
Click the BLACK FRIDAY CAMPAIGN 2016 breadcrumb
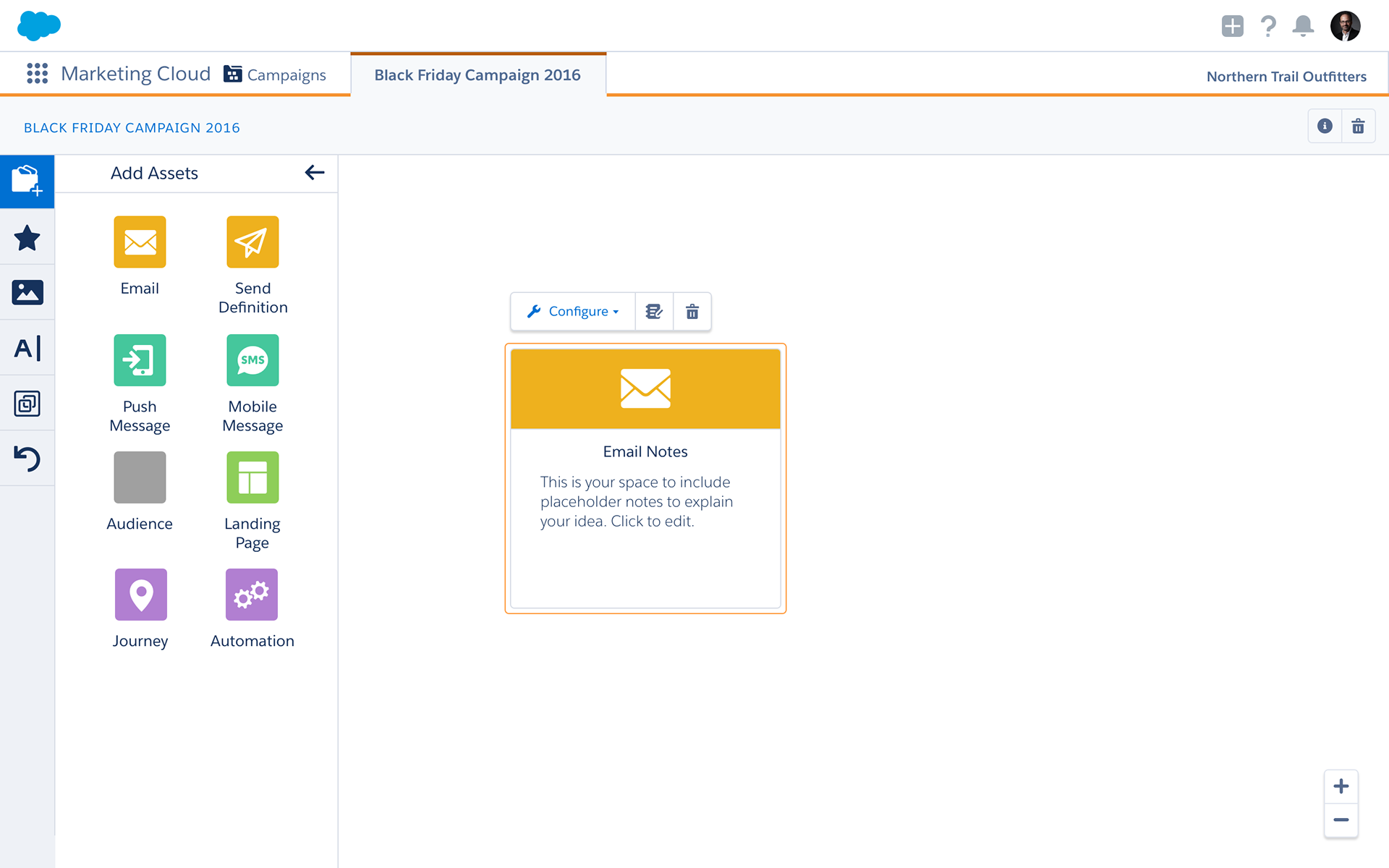(x=132, y=128)
